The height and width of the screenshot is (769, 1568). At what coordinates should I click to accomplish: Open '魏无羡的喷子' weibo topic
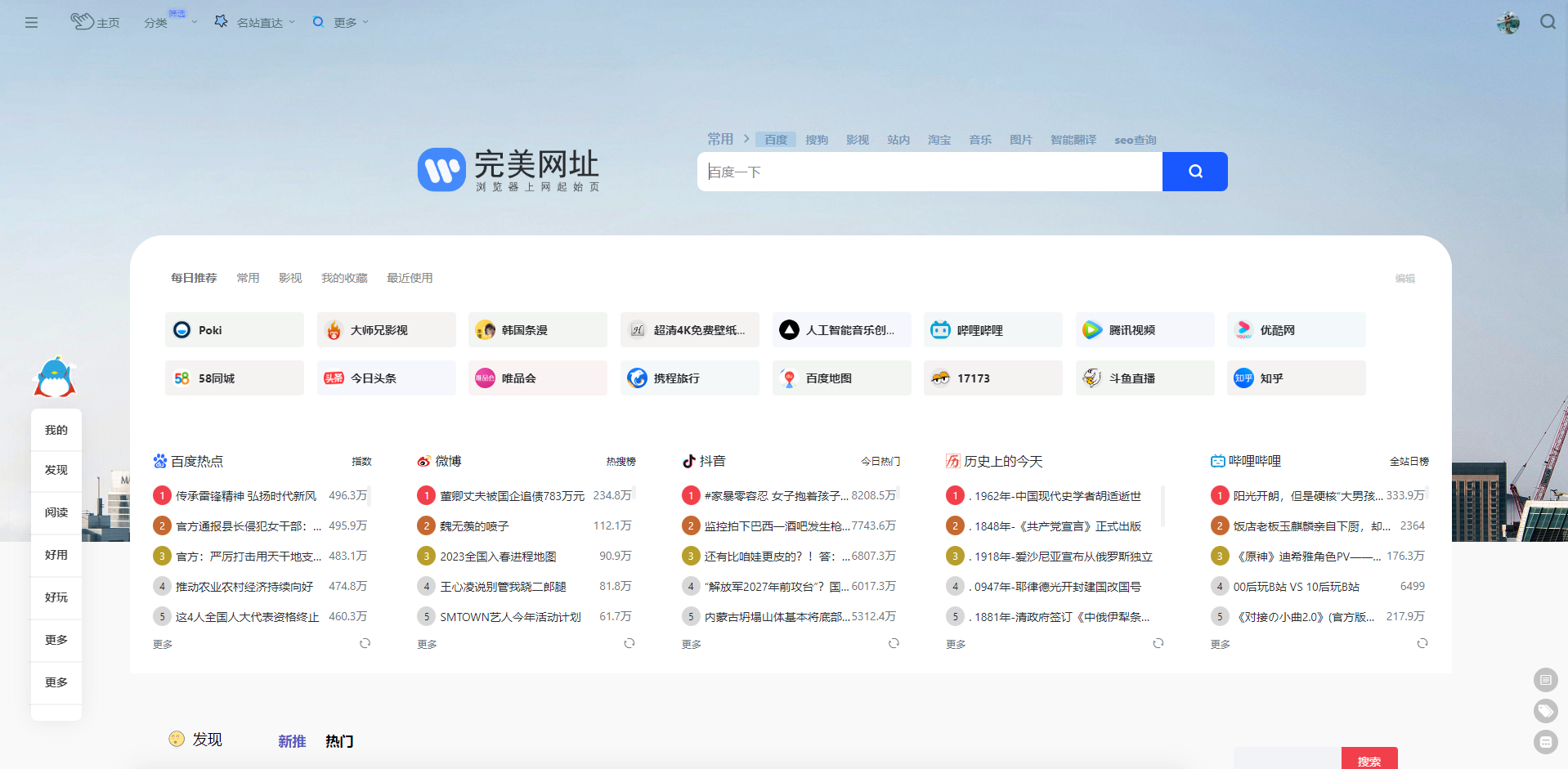pyautogui.click(x=474, y=525)
